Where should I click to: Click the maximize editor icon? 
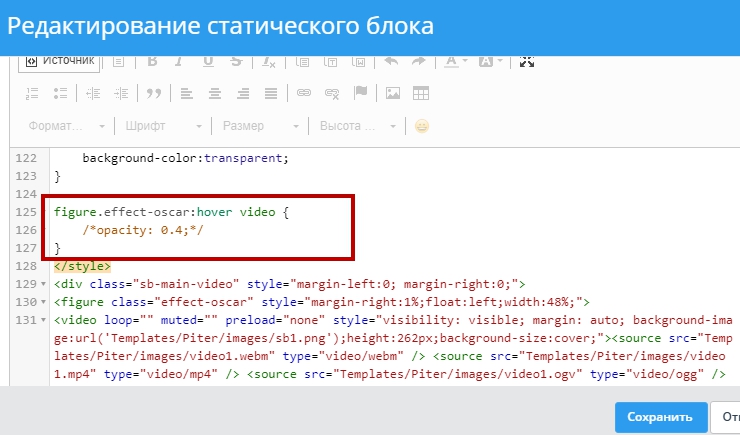527,61
